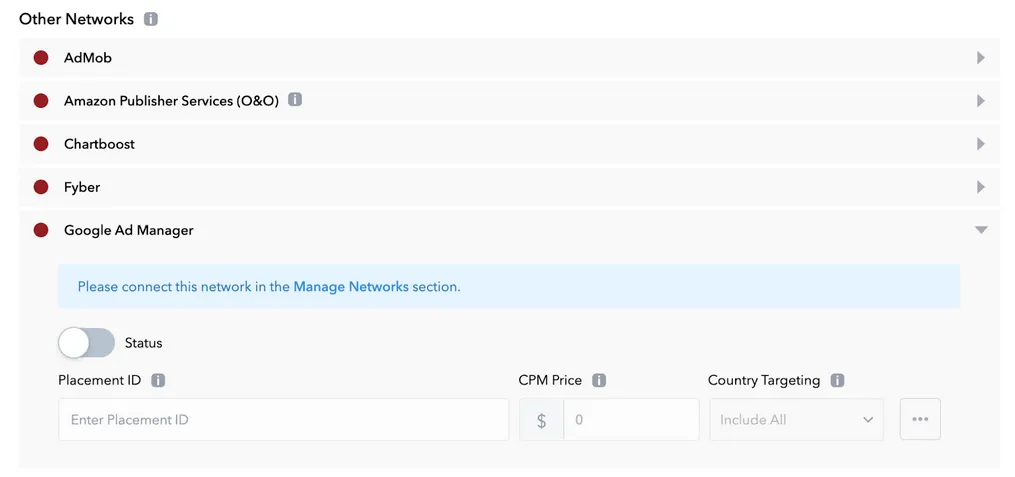Viewport: 1015px width, 477px height.
Task: Toggle the Status switch on
Action: click(x=86, y=343)
